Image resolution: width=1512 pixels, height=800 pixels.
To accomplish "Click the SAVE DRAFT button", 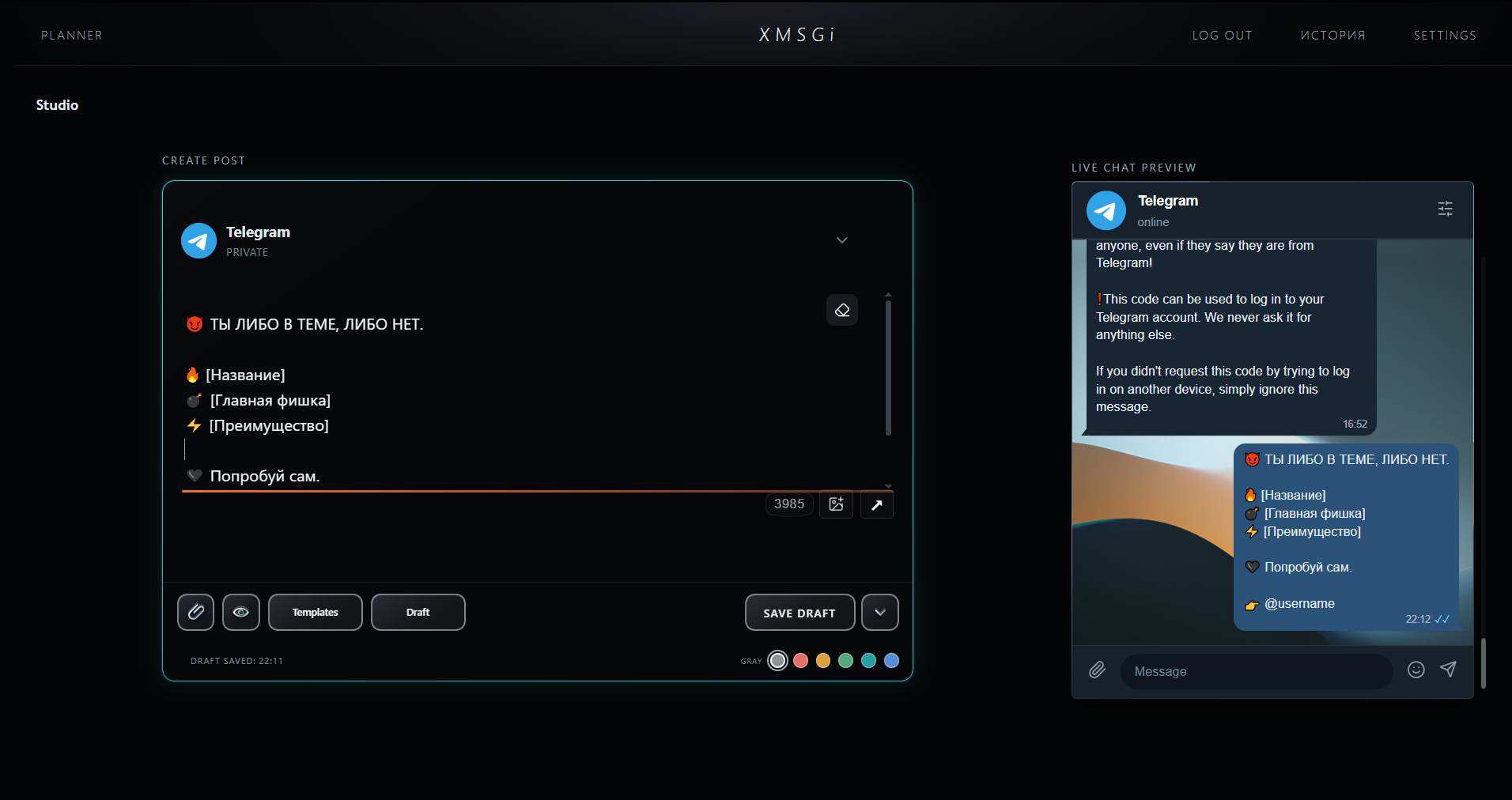I will point(800,612).
